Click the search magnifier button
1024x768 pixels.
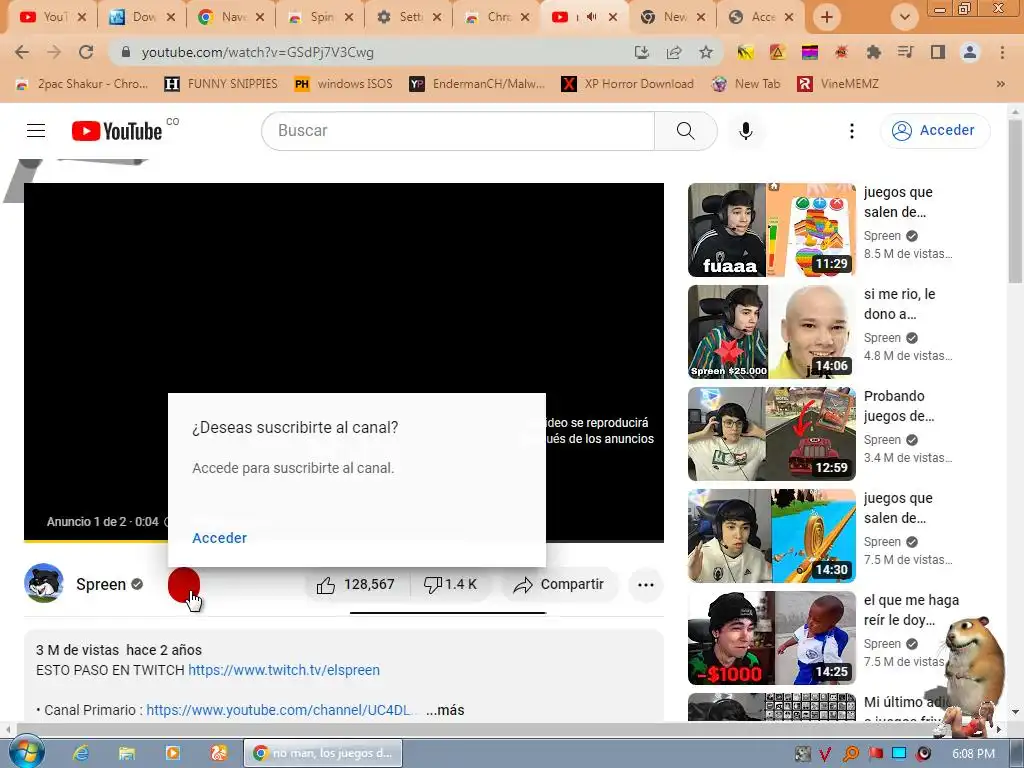click(x=685, y=131)
